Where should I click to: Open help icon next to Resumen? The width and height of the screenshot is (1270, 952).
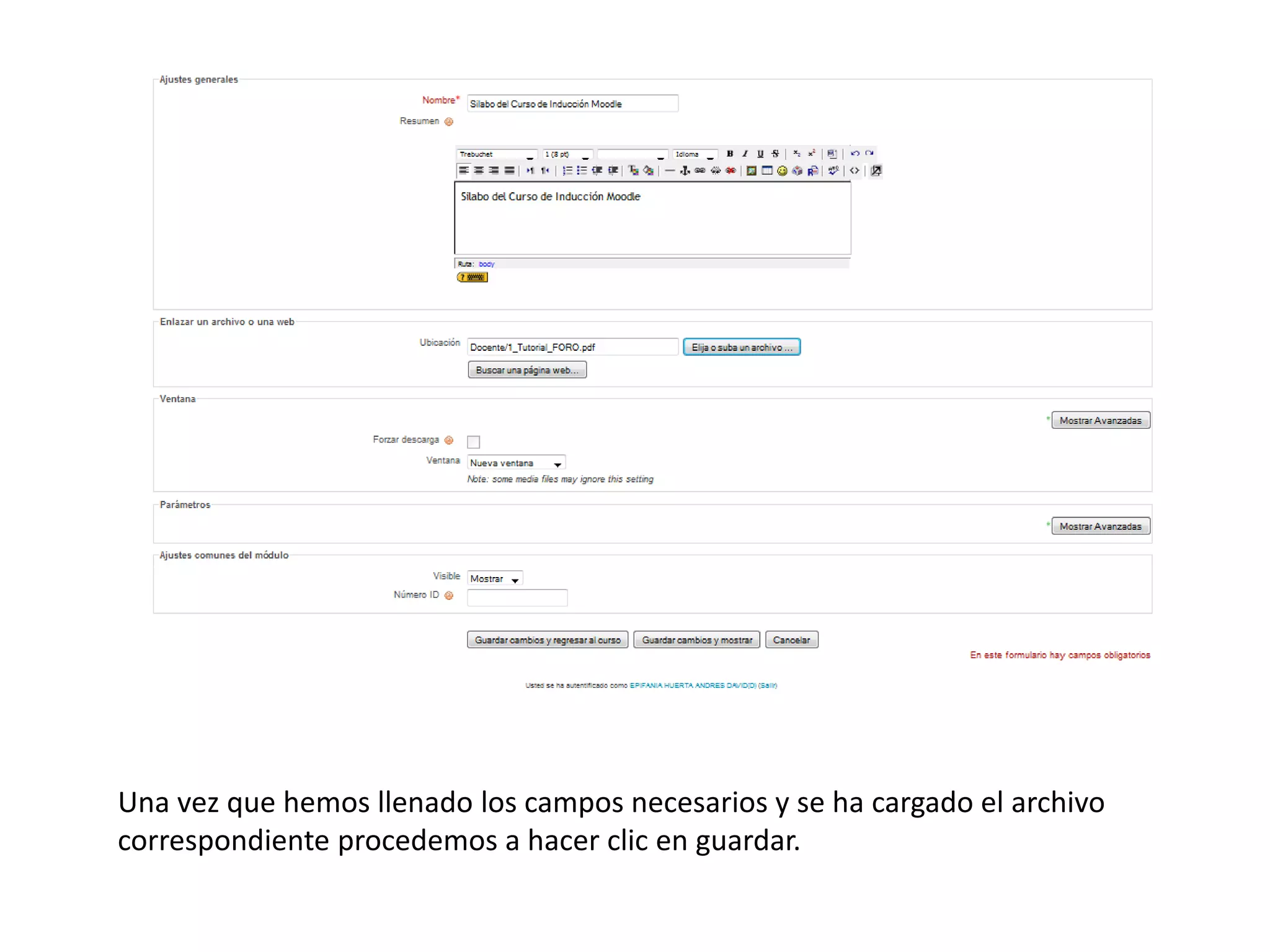tap(449, 121)
